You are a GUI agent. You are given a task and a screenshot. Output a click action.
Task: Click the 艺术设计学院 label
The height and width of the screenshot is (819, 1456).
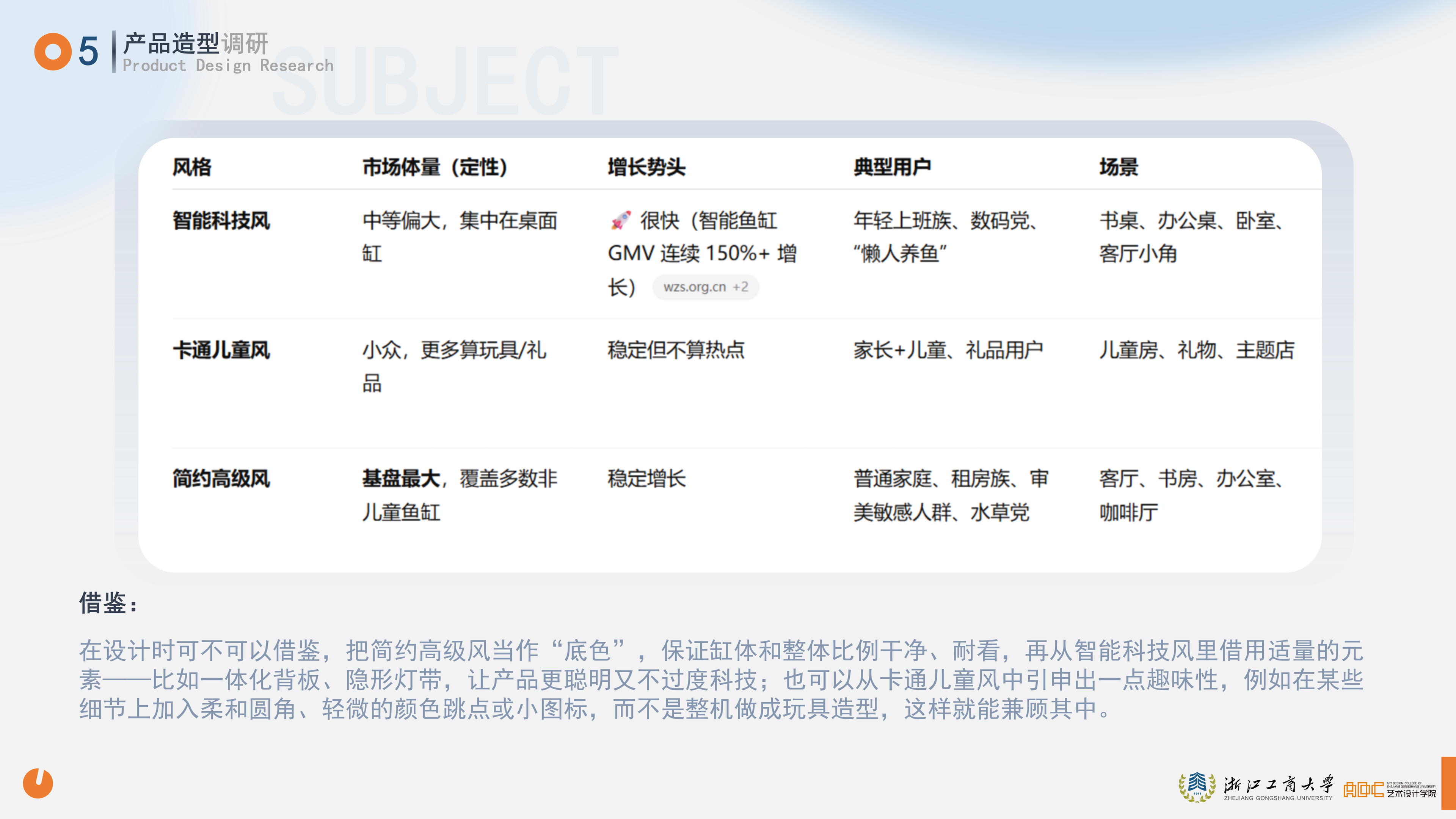1411,794
